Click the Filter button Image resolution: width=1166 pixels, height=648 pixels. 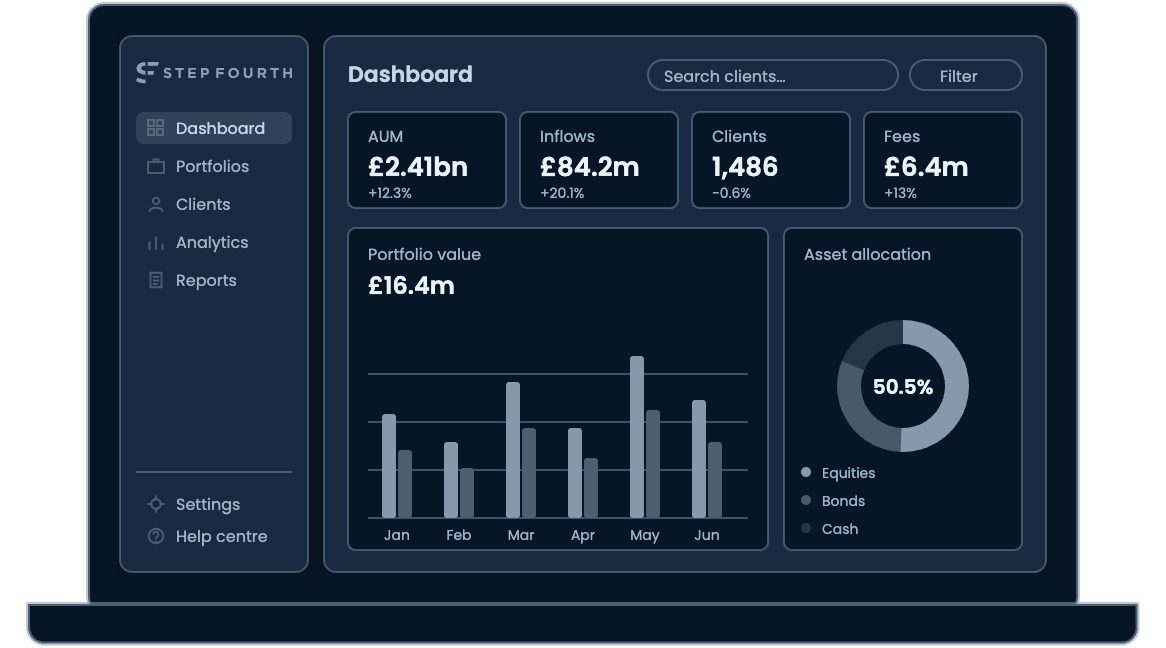coord(965,76)
